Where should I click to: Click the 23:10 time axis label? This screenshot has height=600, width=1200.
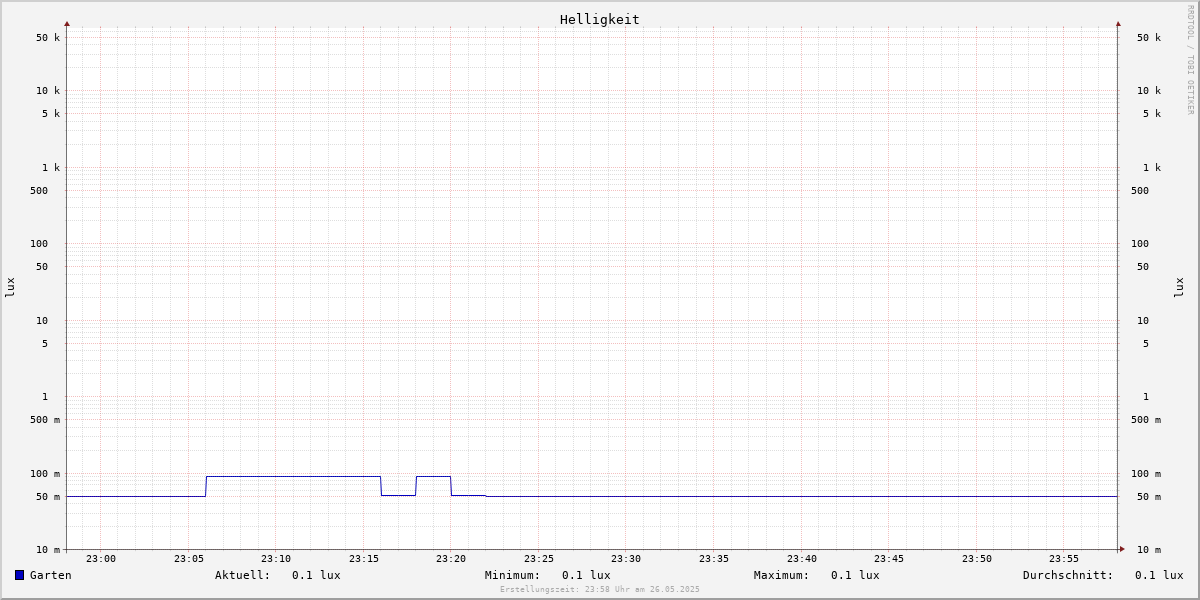click(276, 559)
